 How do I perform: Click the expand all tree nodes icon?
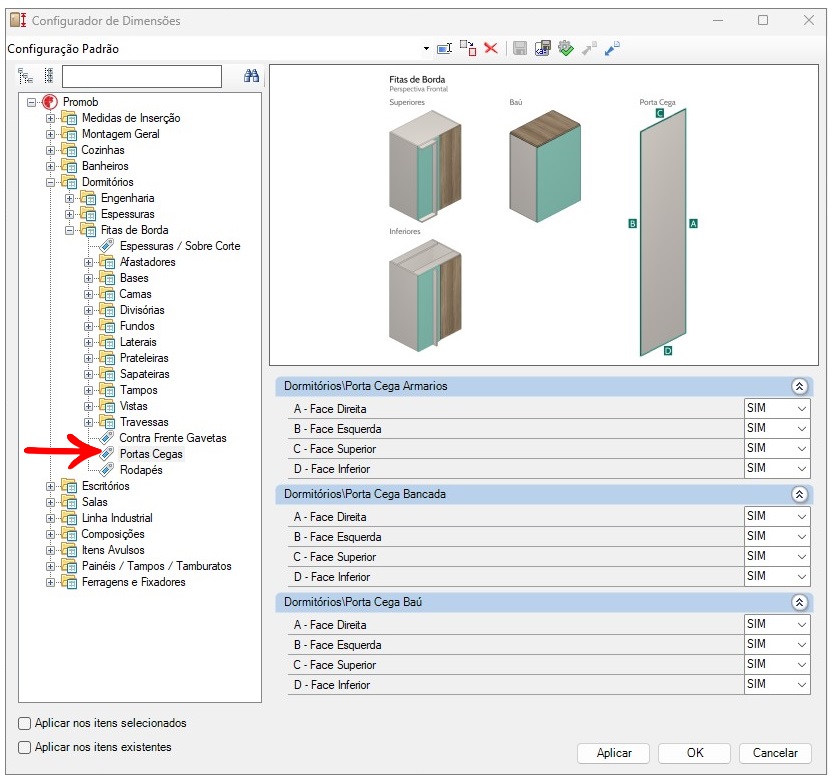(26, 76)
